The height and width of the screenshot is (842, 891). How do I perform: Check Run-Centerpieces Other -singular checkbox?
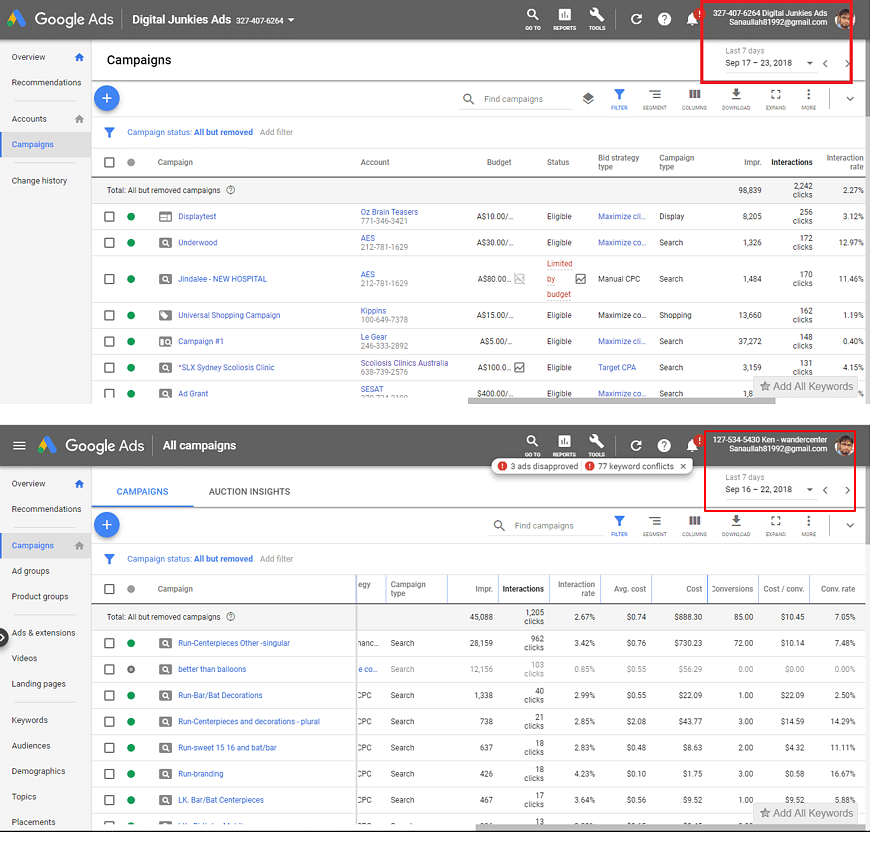pyautogui.click(x=109, y=643)
